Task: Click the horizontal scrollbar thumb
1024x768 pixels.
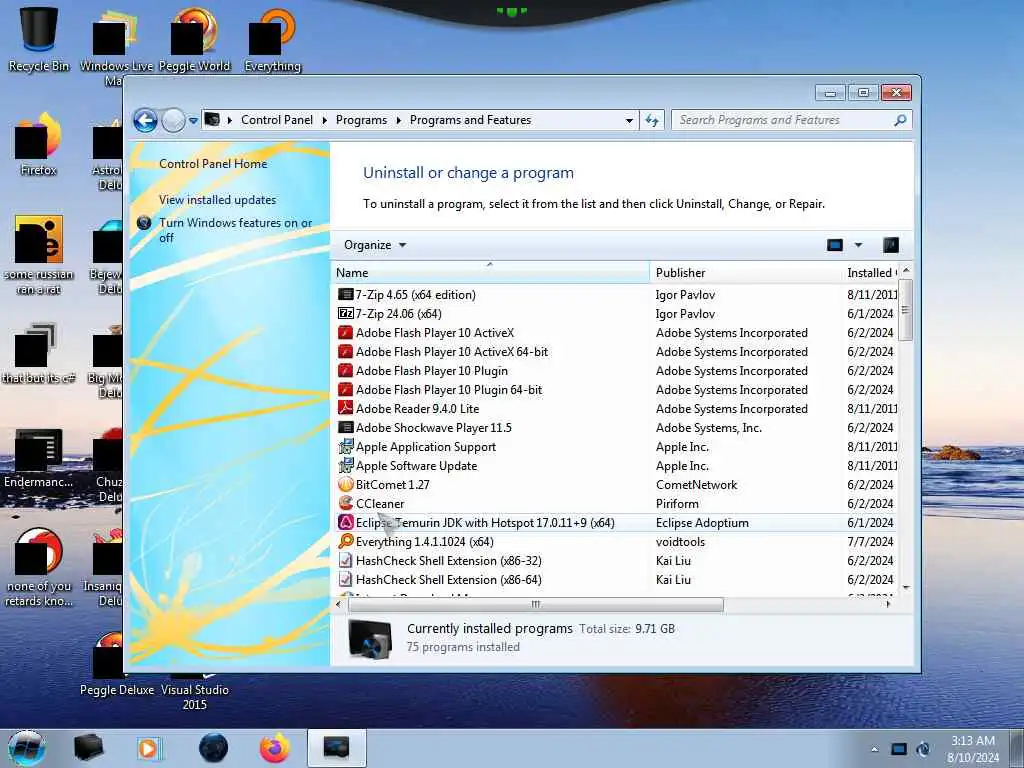Action: (x=536, y=605)
